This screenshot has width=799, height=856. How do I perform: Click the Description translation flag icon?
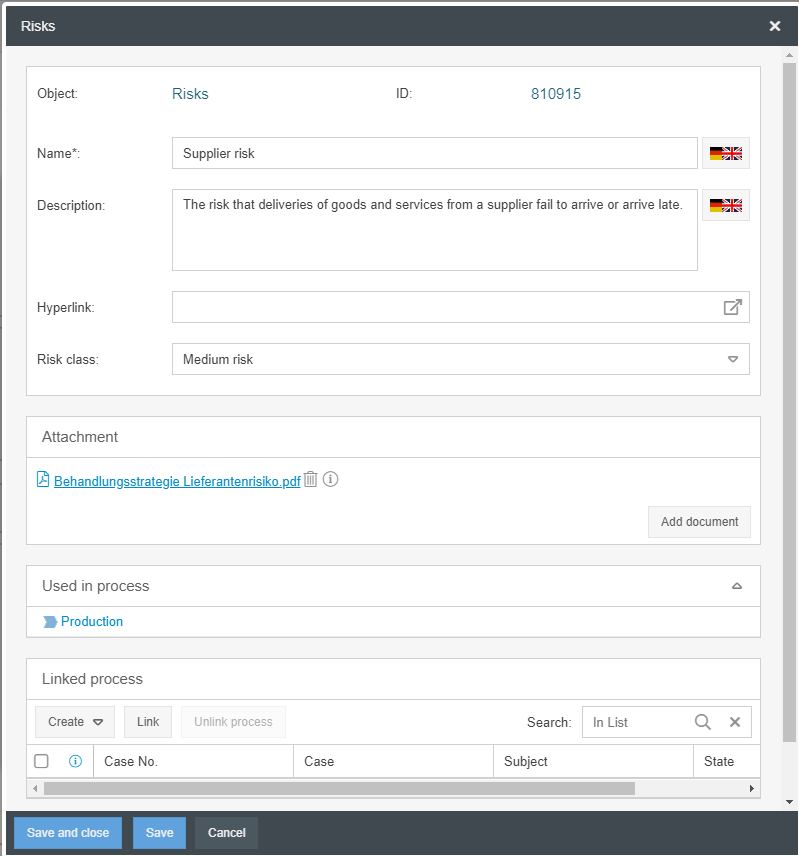[725, 206]
